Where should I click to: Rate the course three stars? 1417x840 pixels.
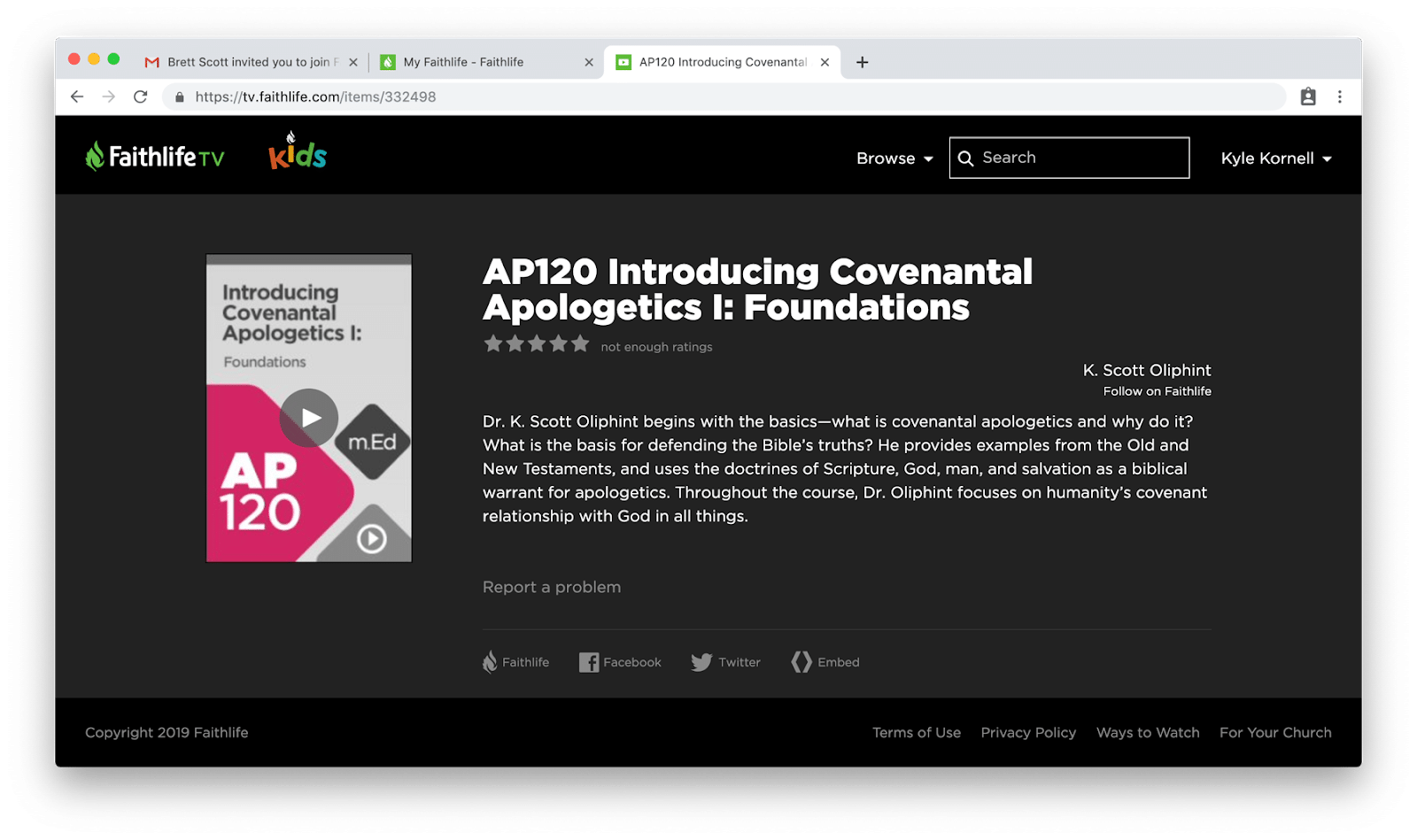pyautogui.click(x=537, y=343)
